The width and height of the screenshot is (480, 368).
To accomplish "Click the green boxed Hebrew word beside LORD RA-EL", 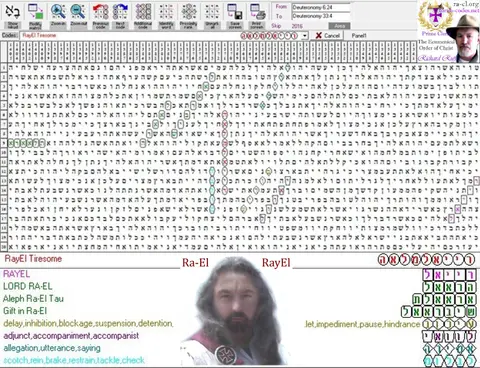I will pos(449,287).
